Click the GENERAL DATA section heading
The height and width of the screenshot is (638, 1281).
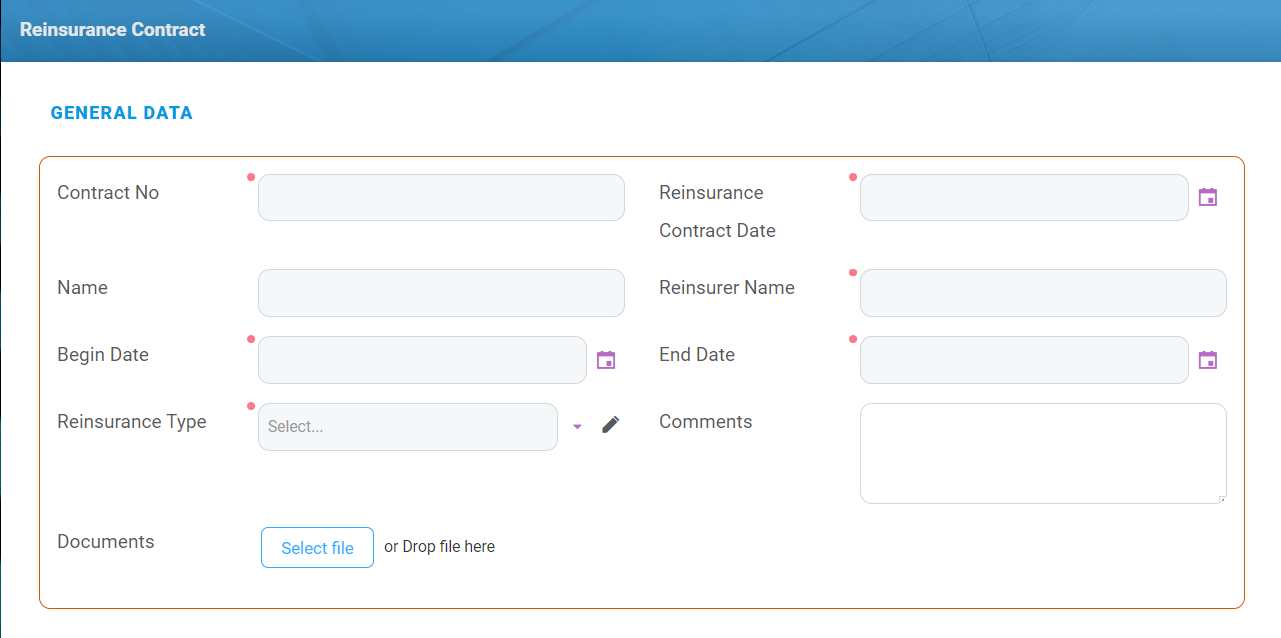pyautogui.click(x=122, y=113)
